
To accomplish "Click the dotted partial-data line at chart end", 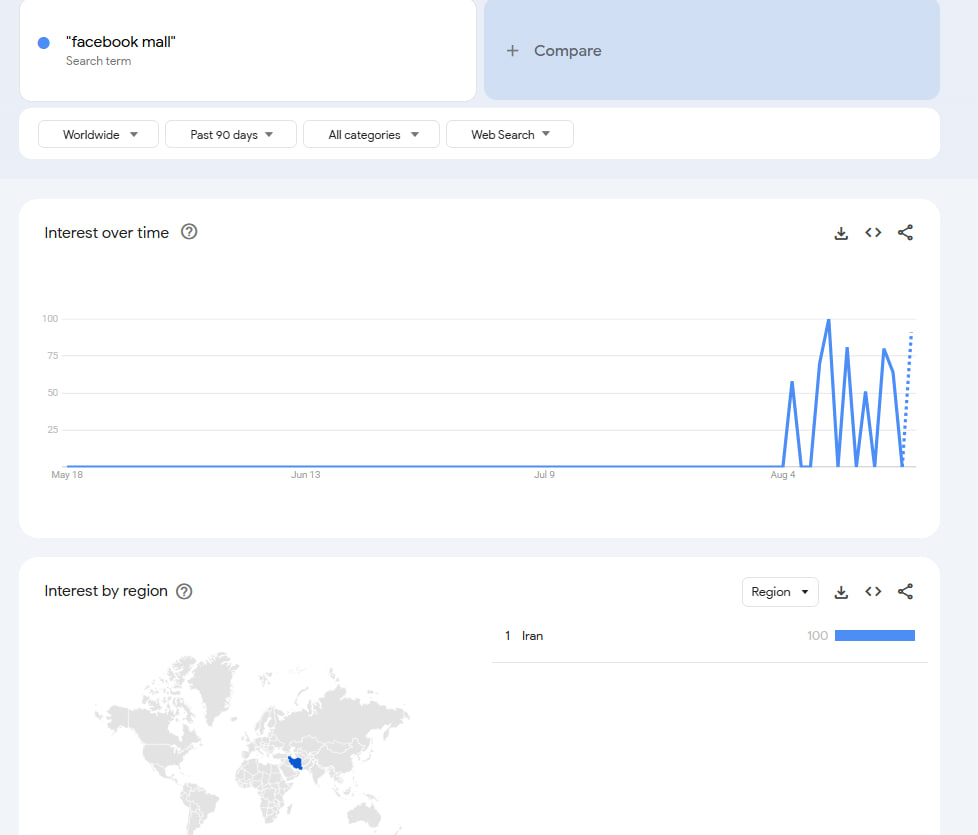I will tap(908, 399).
